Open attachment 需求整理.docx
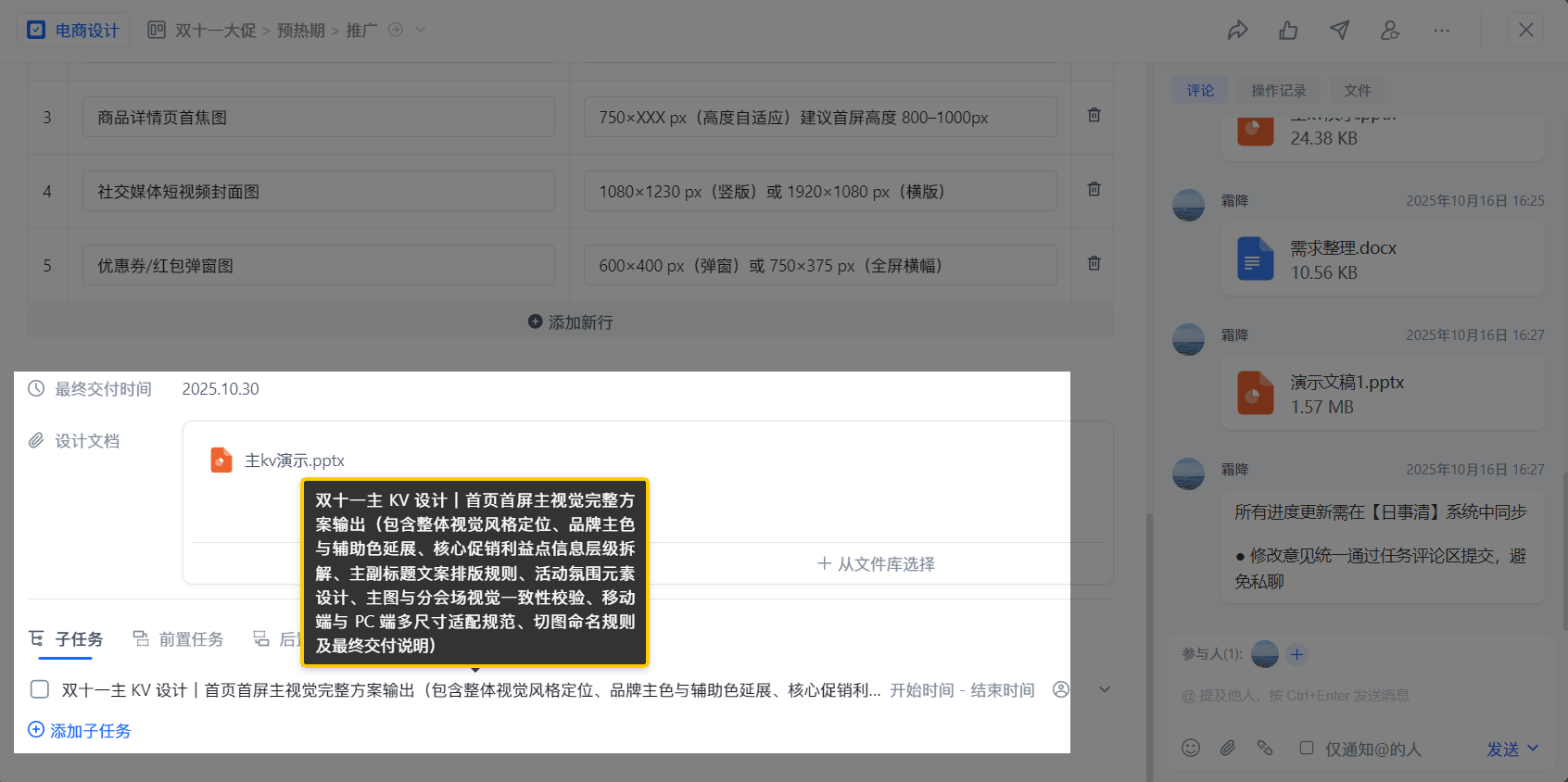 click(x=1383, y=259)
